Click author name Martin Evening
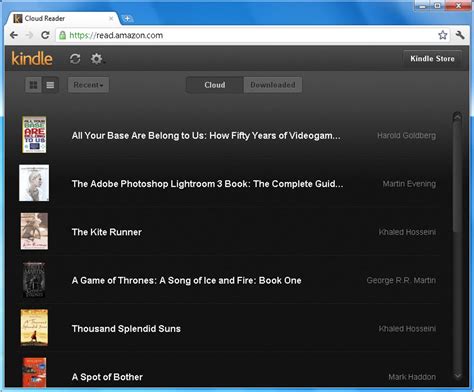Screen dimensions: 474x392 [x=409, y=184]
